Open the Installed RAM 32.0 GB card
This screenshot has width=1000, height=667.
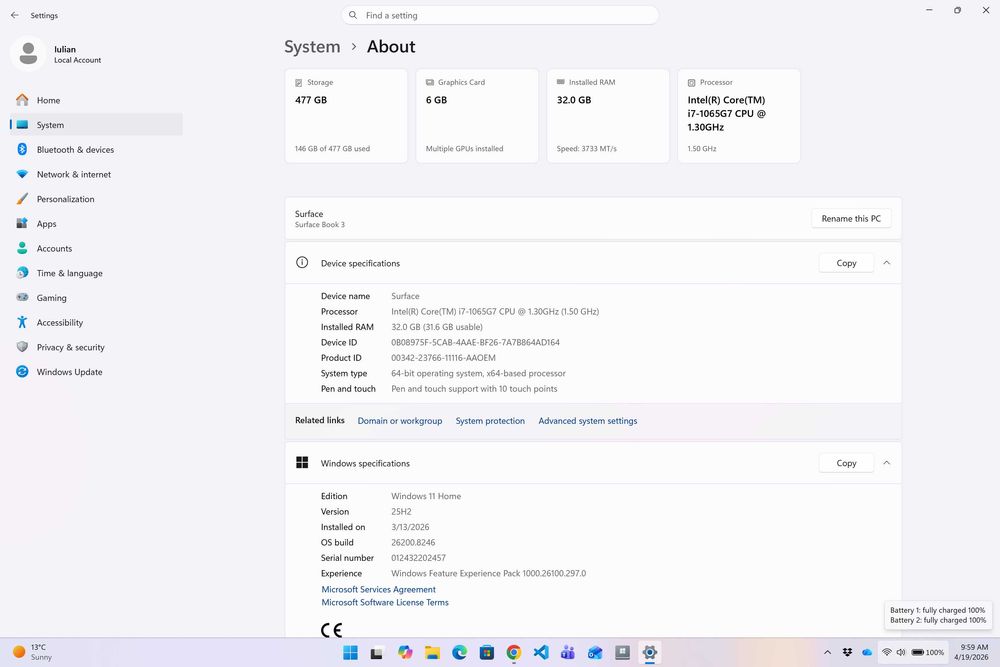tap(608, 116)
